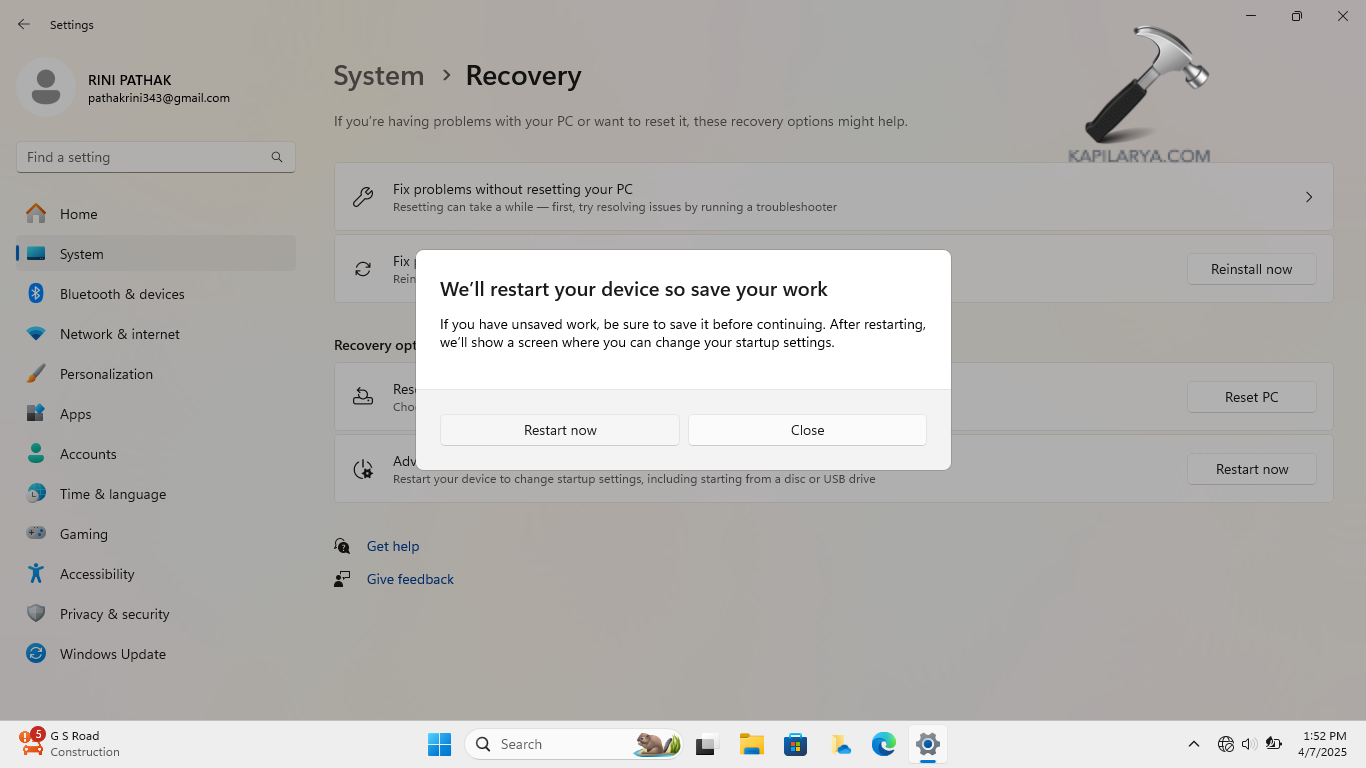Viewport: 1366px width, 768px height.
Task: Open Network & internet settings
Action: [120, 334]
